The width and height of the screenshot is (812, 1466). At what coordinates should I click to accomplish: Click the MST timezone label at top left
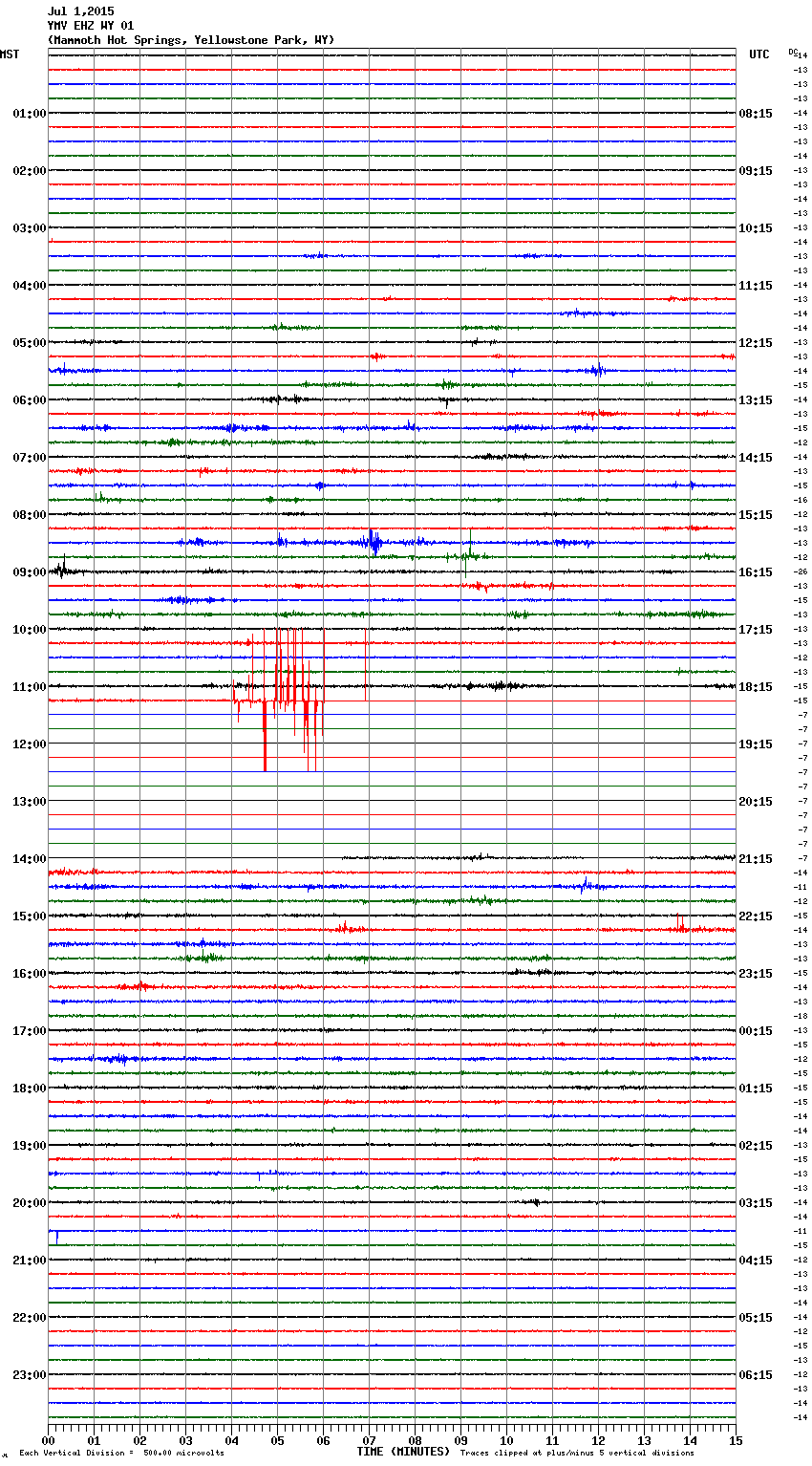(x=10, y=54)
